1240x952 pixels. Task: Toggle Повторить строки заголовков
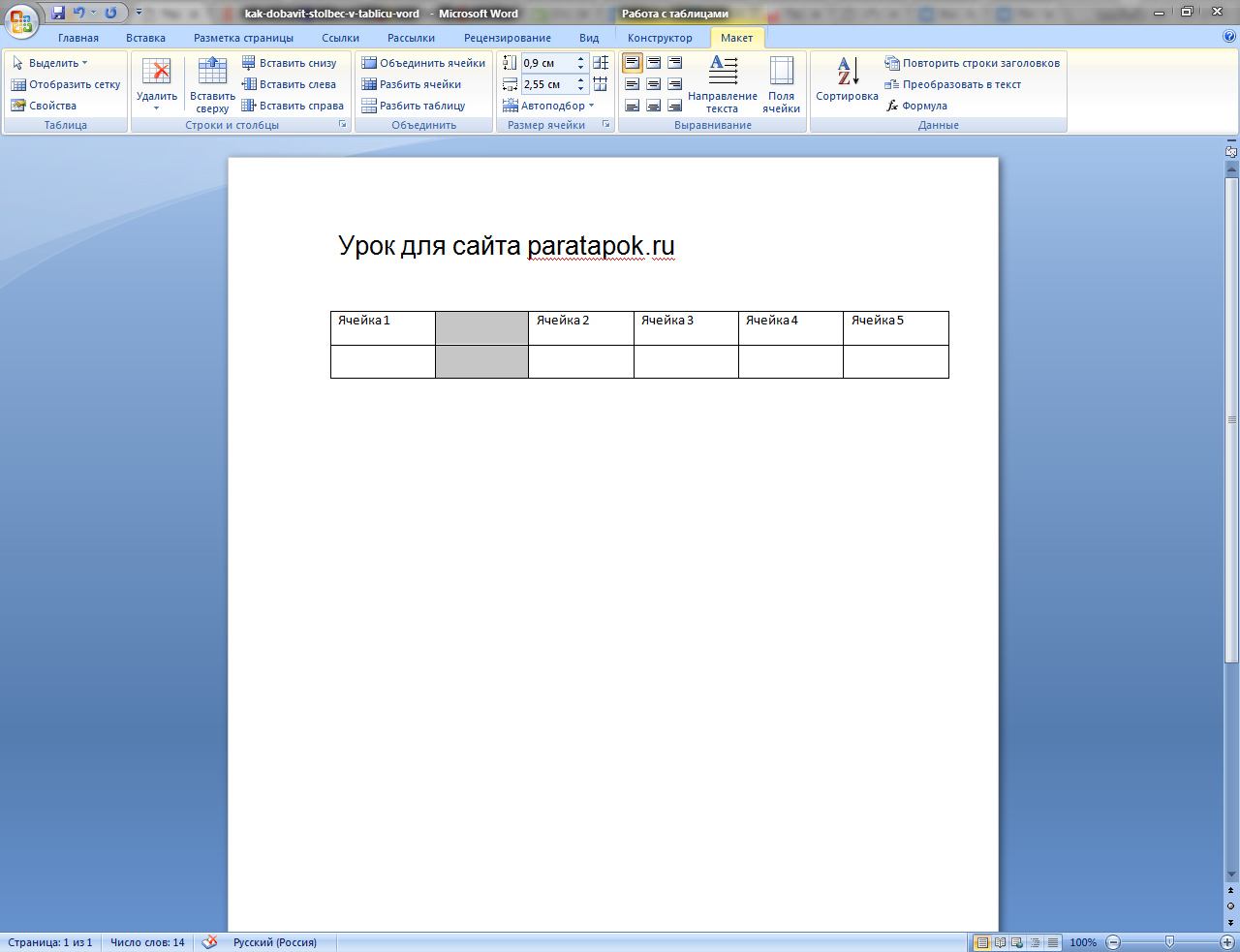click(x=972, y=63)
